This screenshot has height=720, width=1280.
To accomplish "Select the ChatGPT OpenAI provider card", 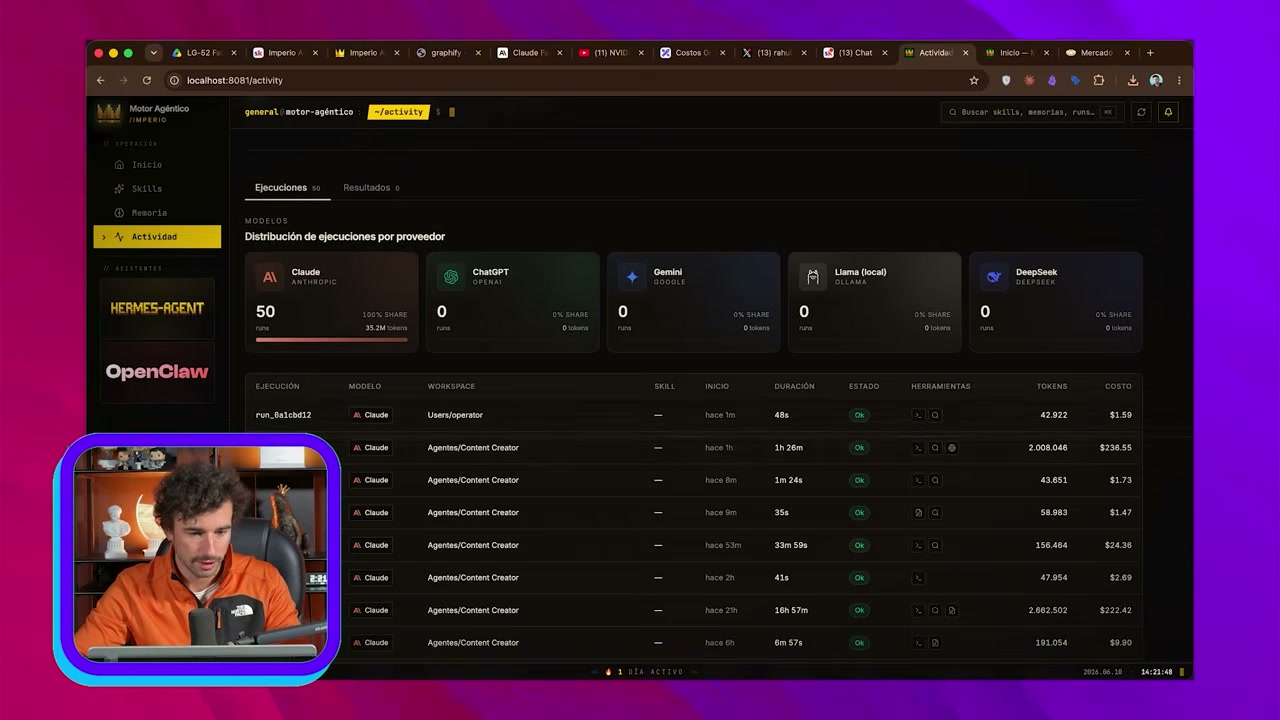I will tap(513, 302).
